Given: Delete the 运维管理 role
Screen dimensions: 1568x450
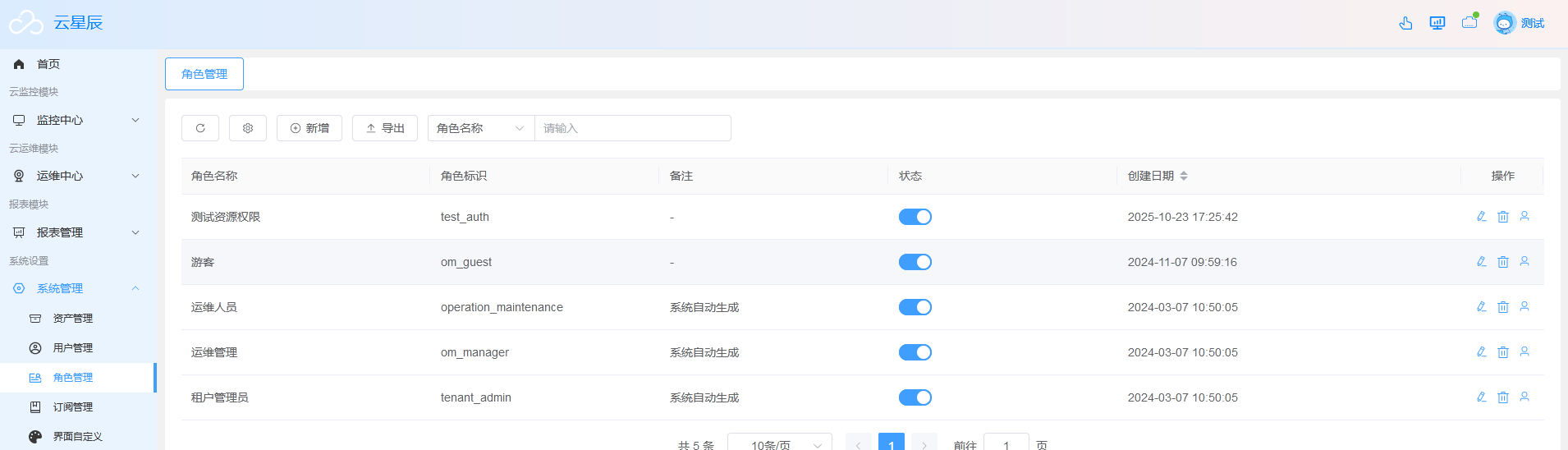Looking at the screenshot, I should tap(1503, 352).
